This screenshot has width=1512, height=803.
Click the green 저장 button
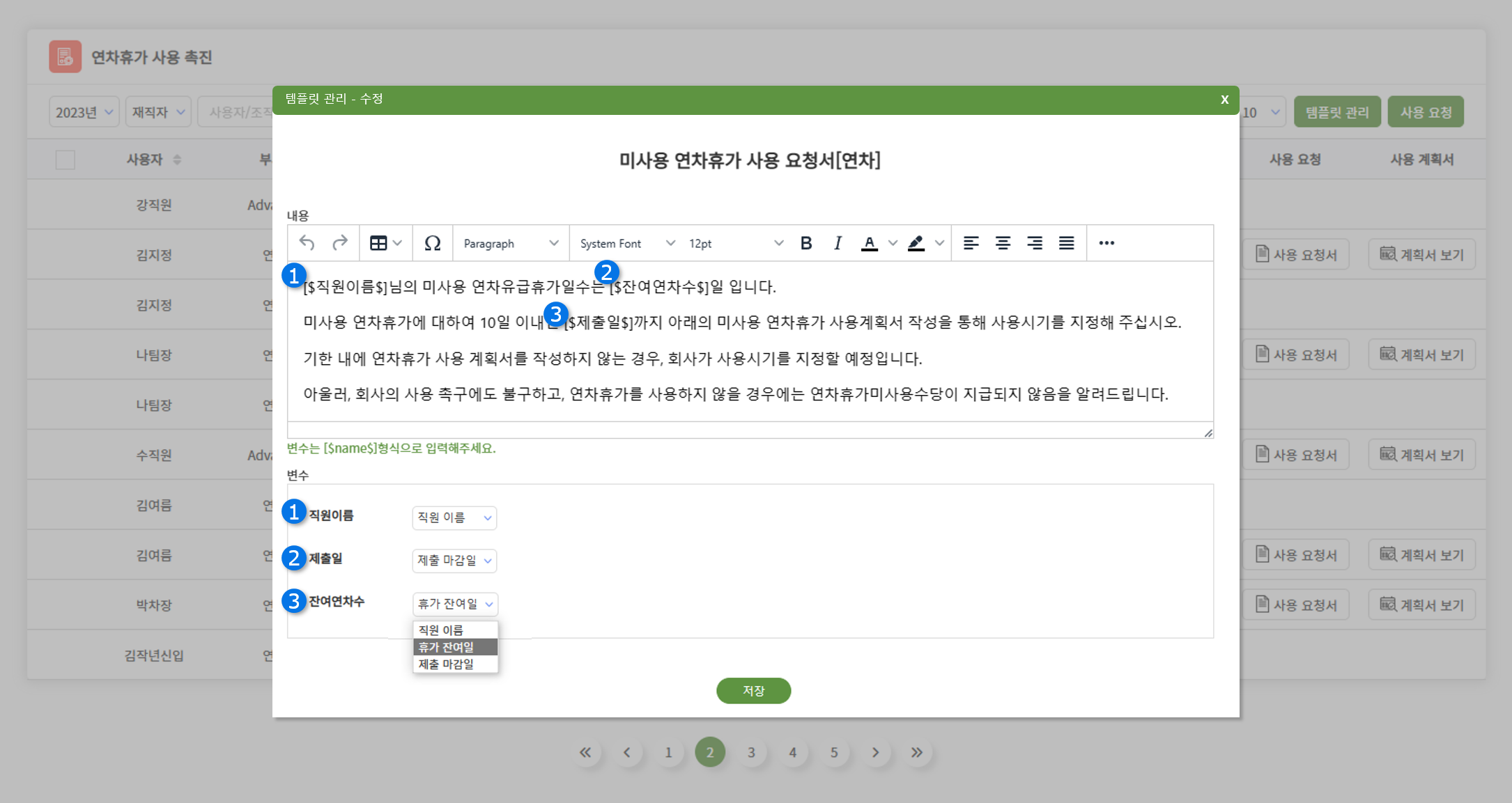pos(753,690)
